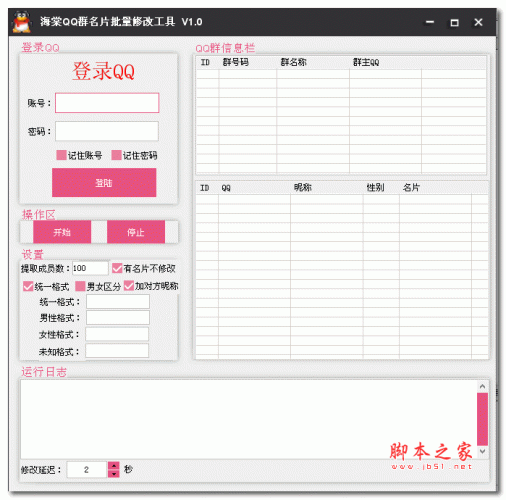506x500 pixels.
Task: Click inside the 运行日志 log text area
Action: pos(248,419)
